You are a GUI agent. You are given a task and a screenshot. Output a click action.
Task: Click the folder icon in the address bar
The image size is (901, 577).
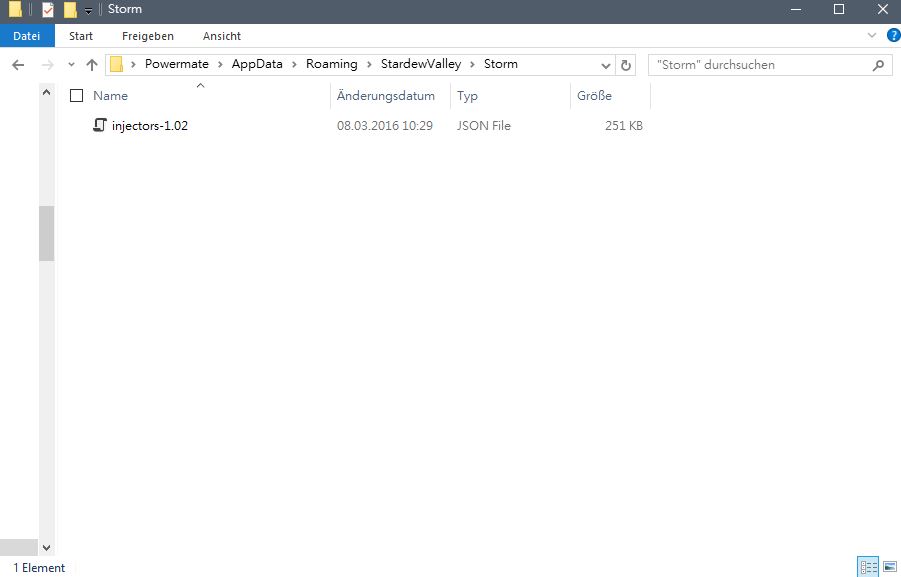116,63
